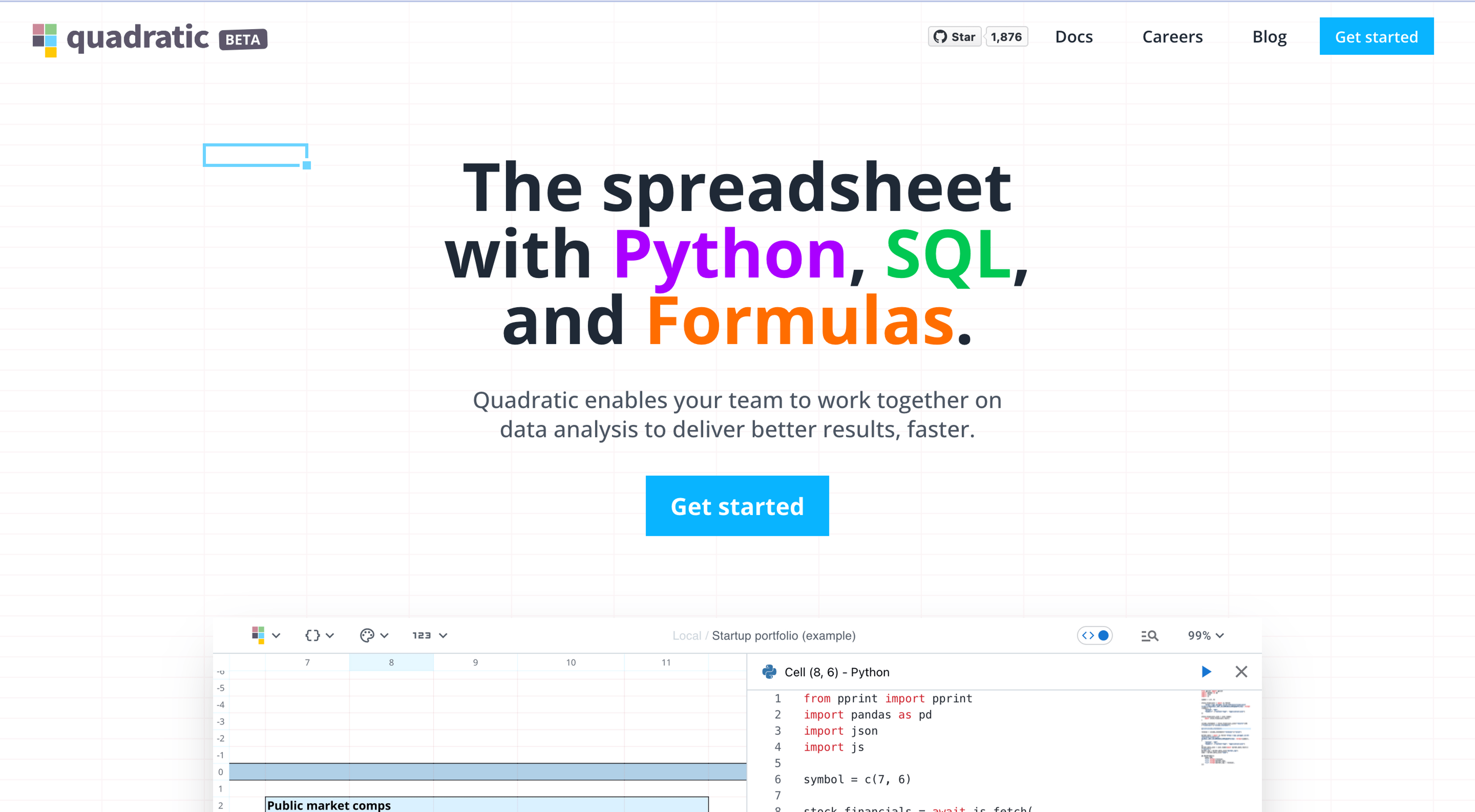Open the Docs page
This screenshot has width=1475, height=812.
click(x=1074, y=36)
